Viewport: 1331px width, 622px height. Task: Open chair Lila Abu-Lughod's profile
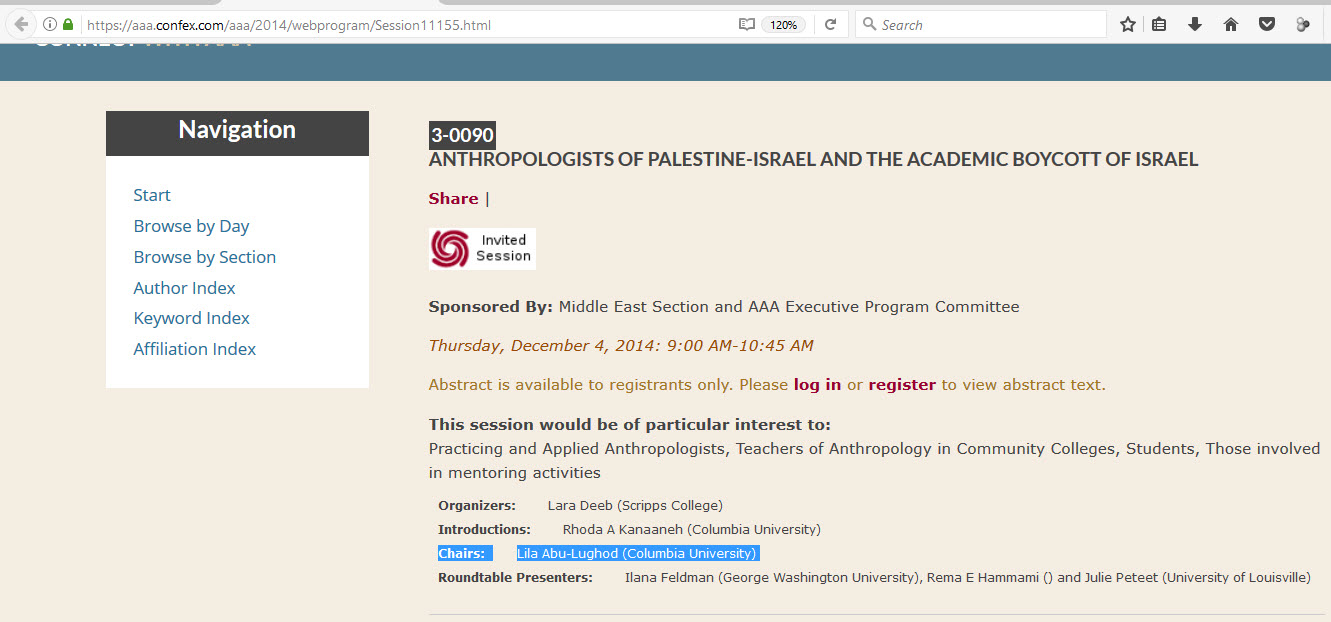(x=637, y=553)
